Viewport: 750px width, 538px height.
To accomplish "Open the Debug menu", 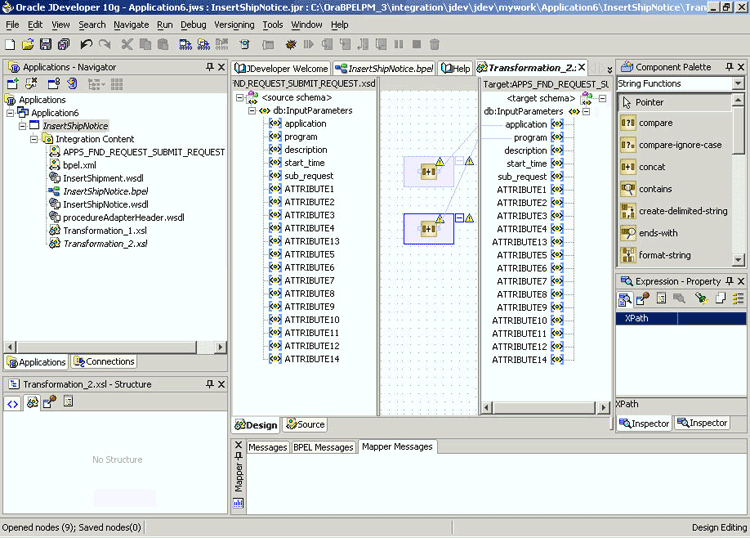I will click(193, 24).
